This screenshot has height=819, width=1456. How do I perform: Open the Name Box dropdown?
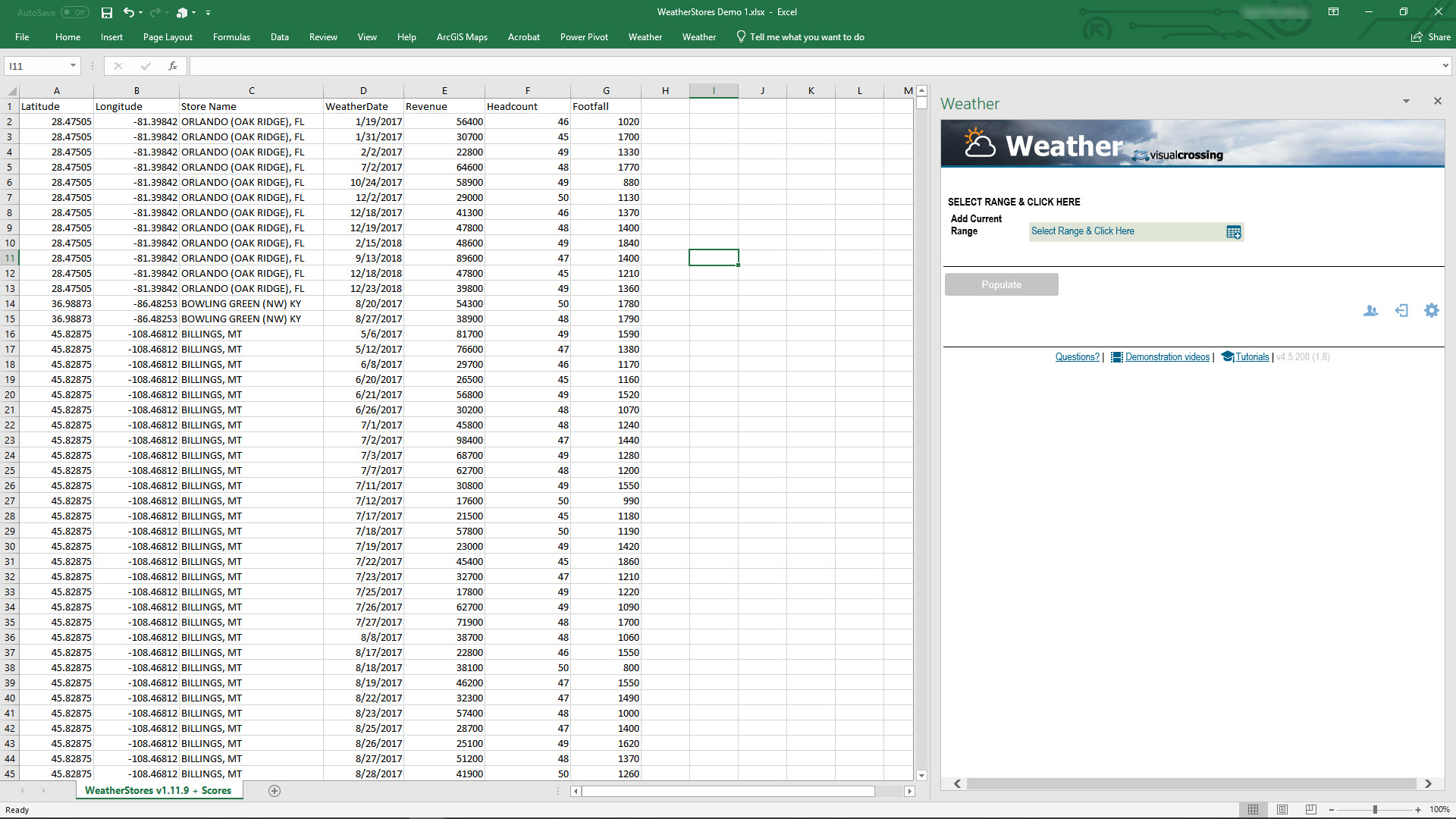pos(73,66)
